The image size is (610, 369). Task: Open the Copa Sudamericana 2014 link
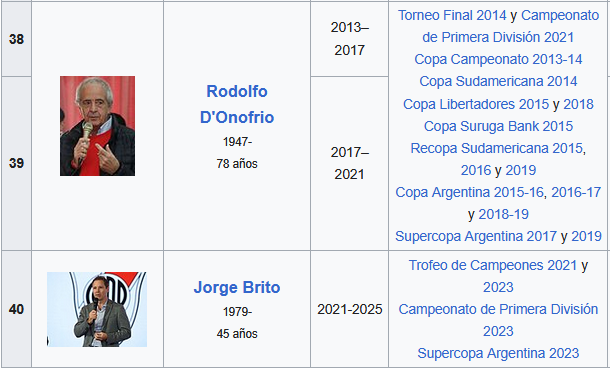click(498, 82)
